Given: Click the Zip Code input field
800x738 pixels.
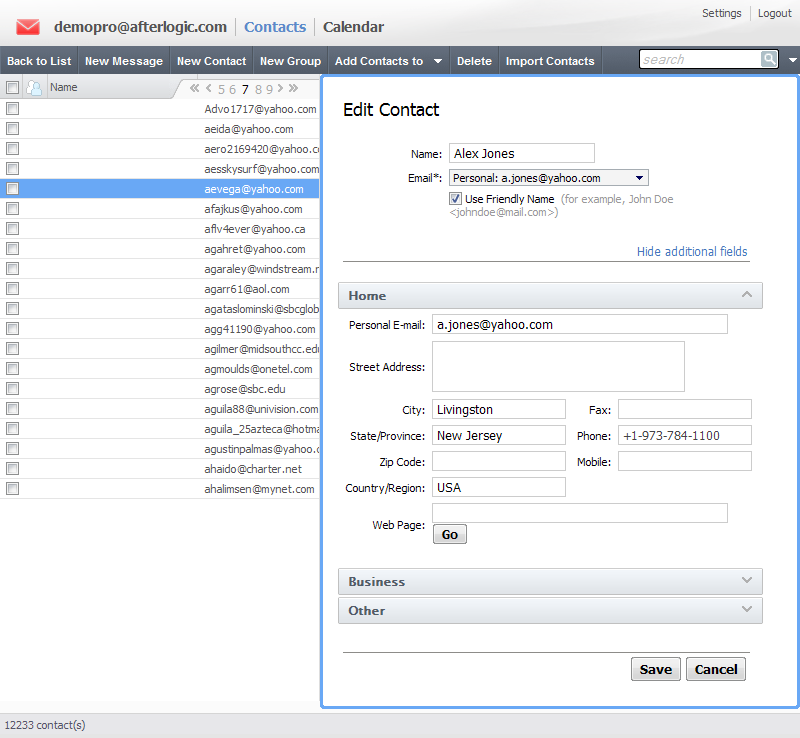Looking at the screenshot, I should tap(498, 461).
